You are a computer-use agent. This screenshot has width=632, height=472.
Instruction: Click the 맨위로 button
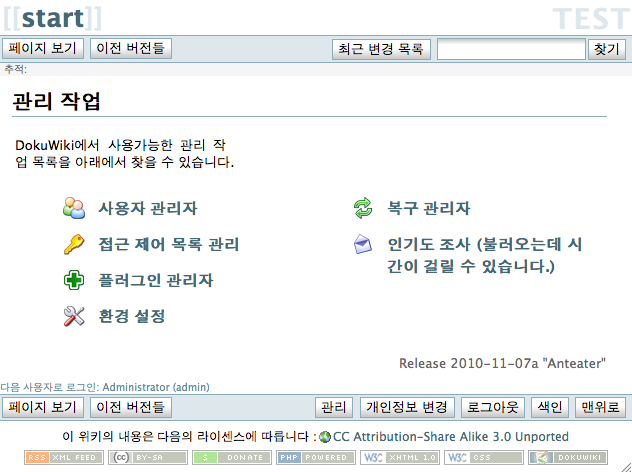click(x=600, y=407)
